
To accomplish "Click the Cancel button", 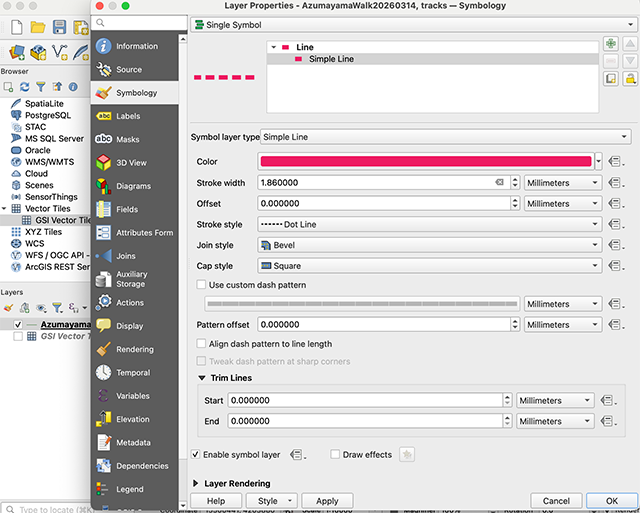I will pyautogui.click(x=556, y=500).
